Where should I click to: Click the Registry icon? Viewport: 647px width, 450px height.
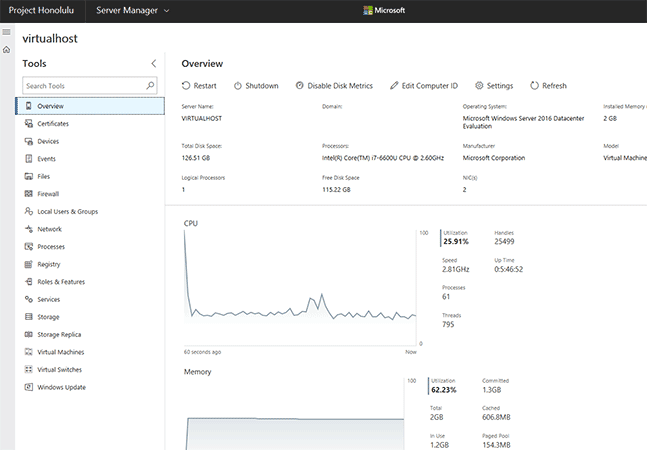click(28, 264)
